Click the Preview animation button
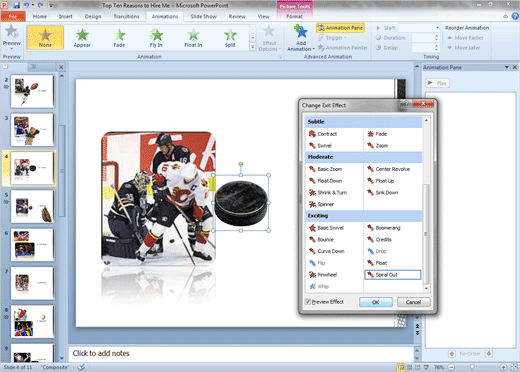This screenshot has height=372, width=520. pyautogui.click(x=12, y=37)
